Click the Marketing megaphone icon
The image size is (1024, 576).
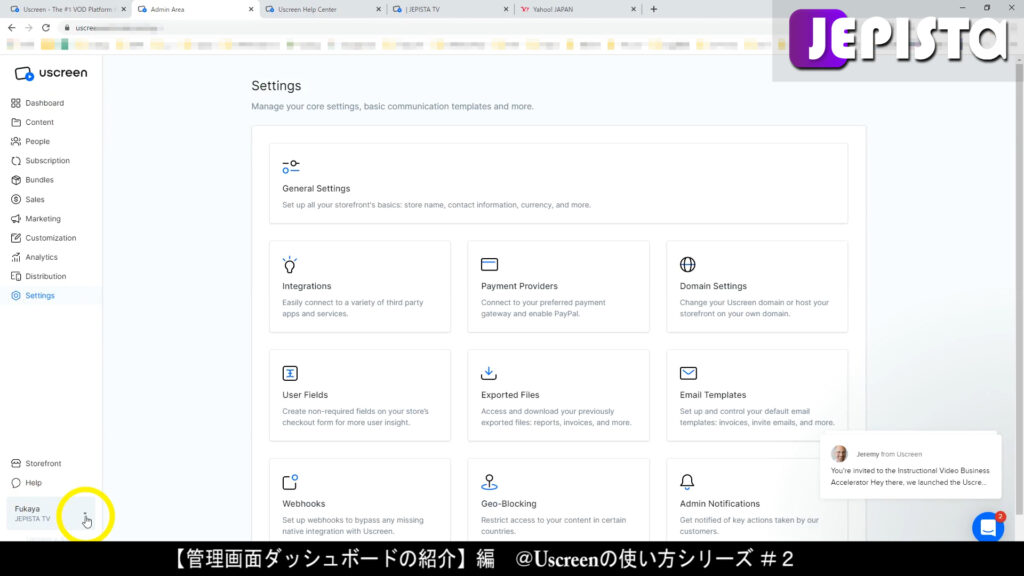pos(16,219)
